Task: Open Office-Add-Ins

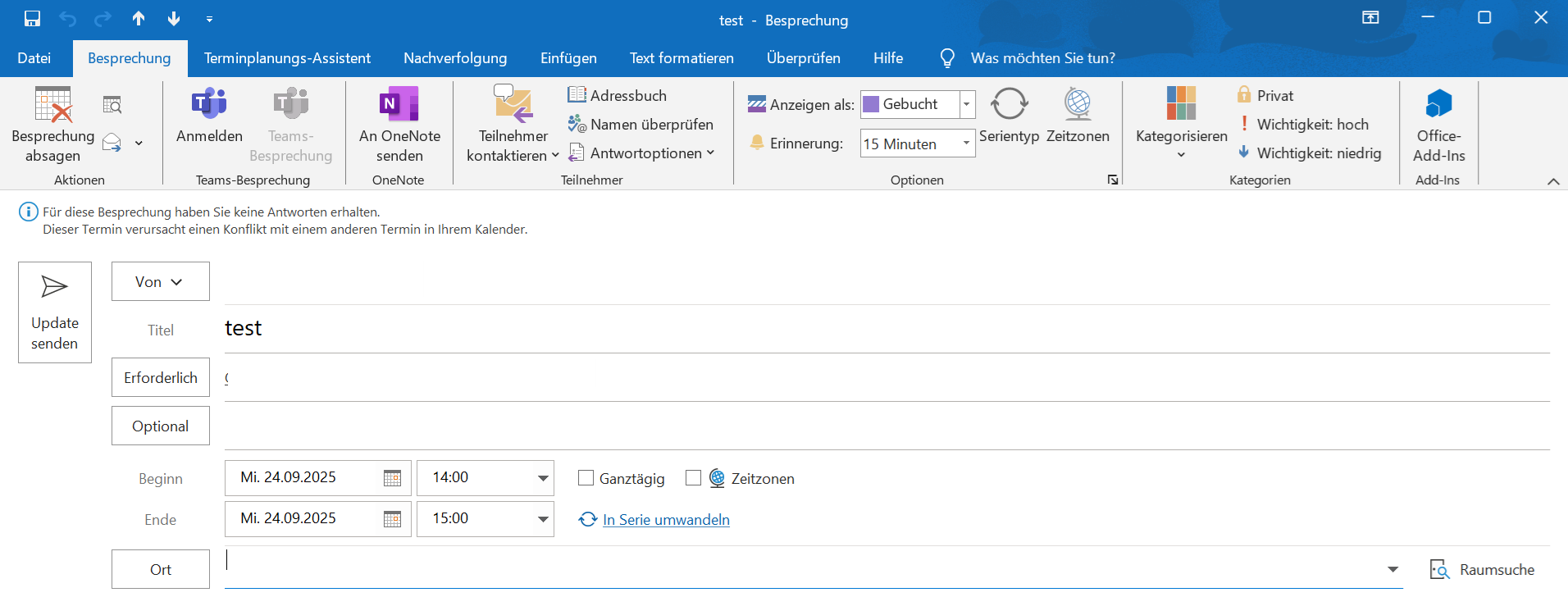Action: point(1438,125)
